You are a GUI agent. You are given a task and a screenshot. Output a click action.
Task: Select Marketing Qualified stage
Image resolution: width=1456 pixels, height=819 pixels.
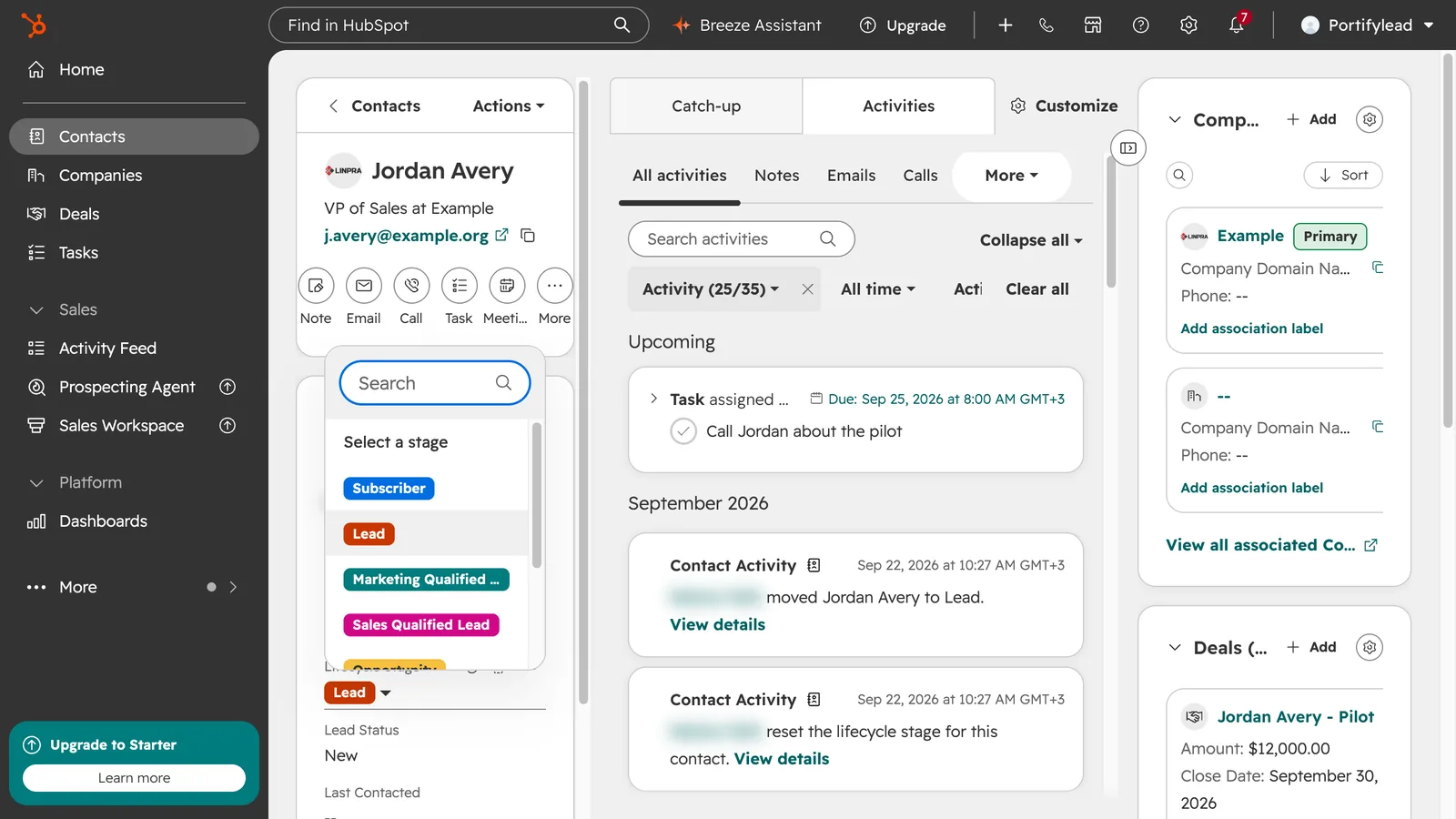pos(426,579)
